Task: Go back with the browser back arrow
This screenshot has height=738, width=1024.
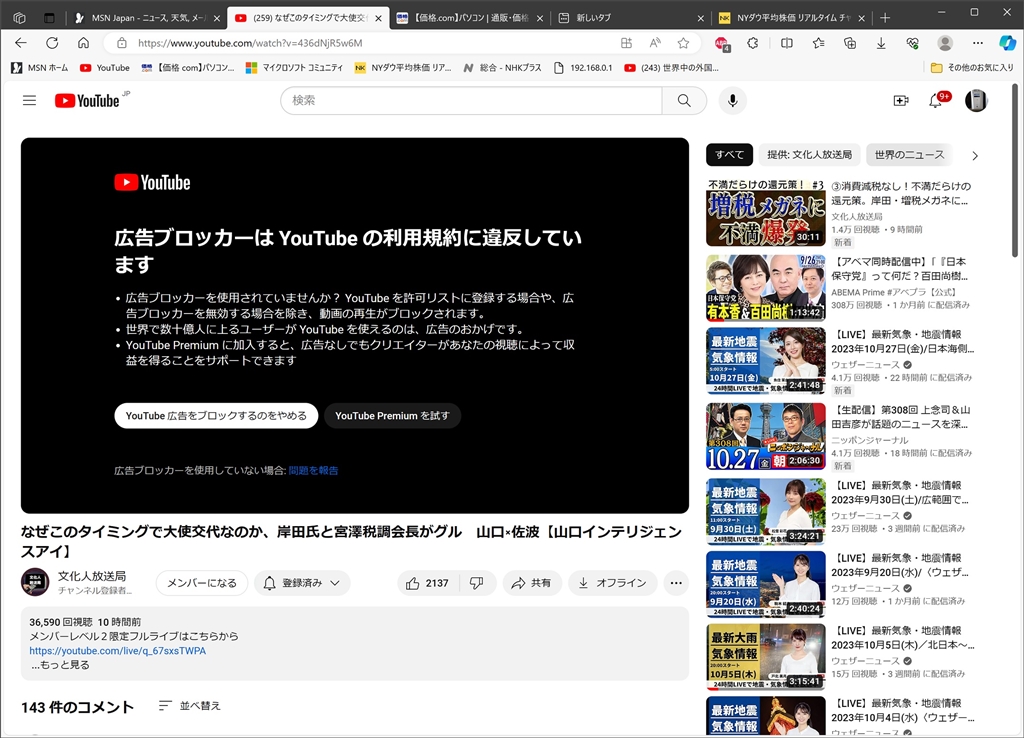Action: tap(21, 43)
